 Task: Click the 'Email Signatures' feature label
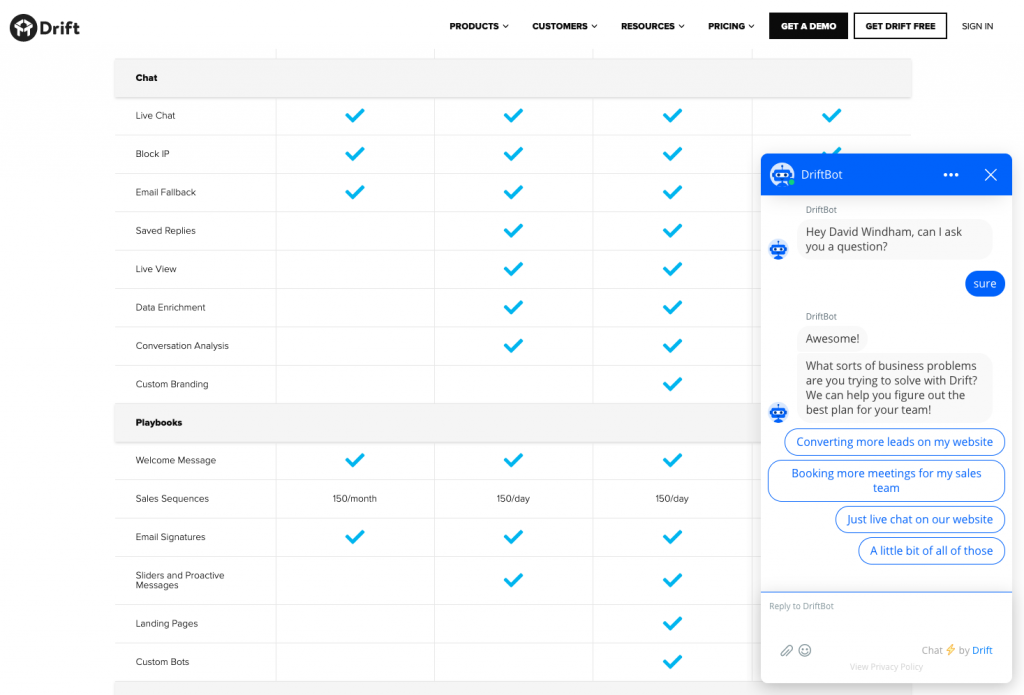[170, 537]
